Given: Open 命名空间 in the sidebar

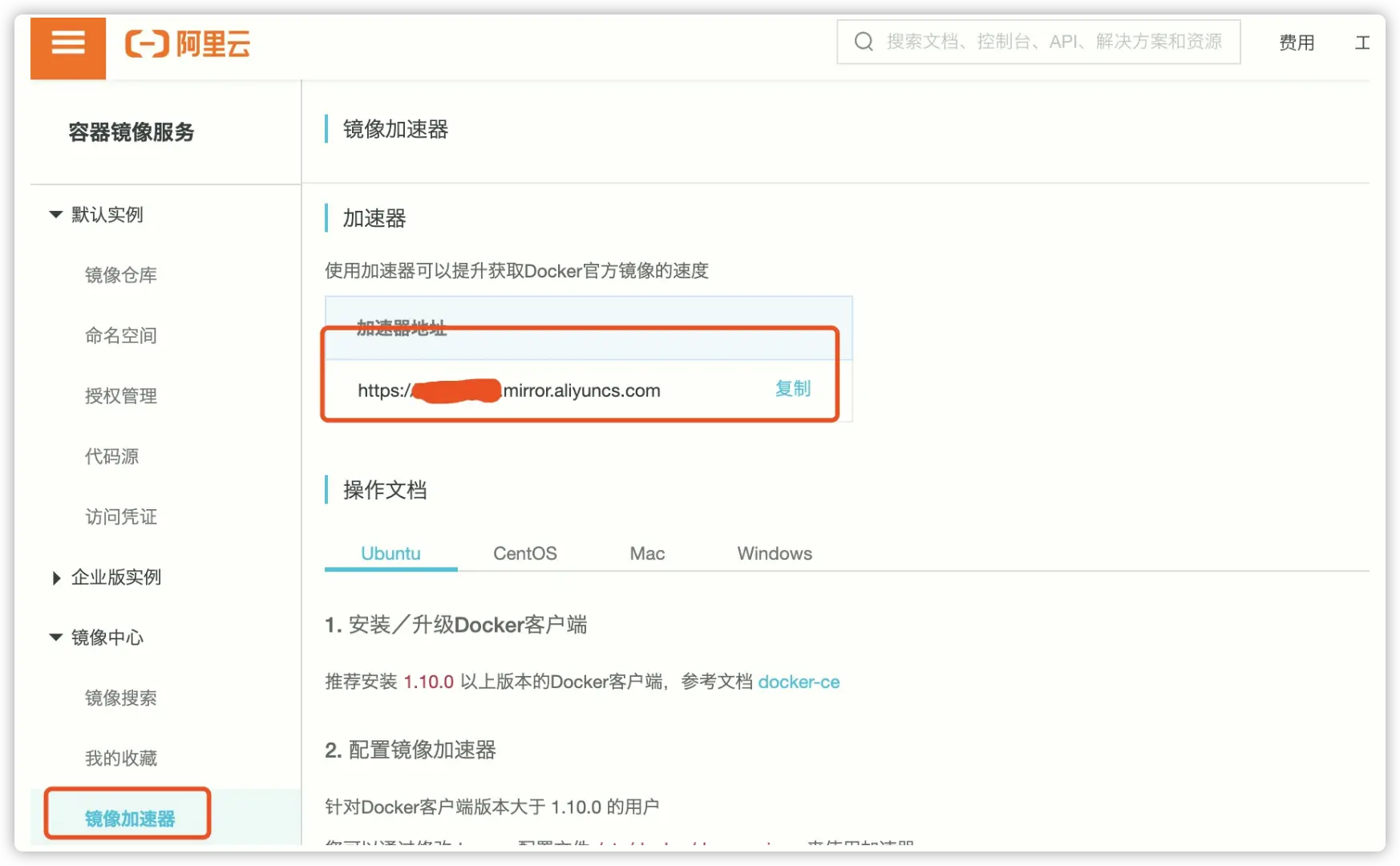Looking at the screenshot, I should 121,335.
